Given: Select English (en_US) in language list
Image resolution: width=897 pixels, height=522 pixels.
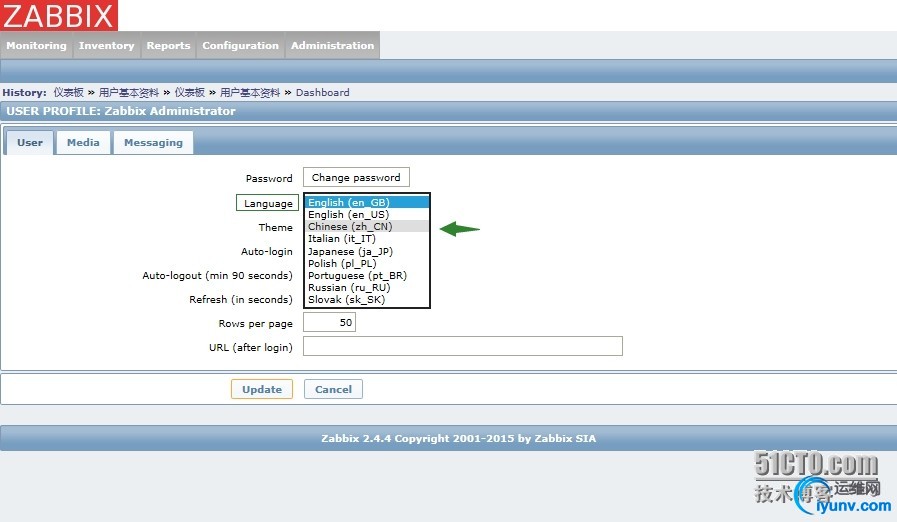Looking at the screenshot, I should coord(367,214).
